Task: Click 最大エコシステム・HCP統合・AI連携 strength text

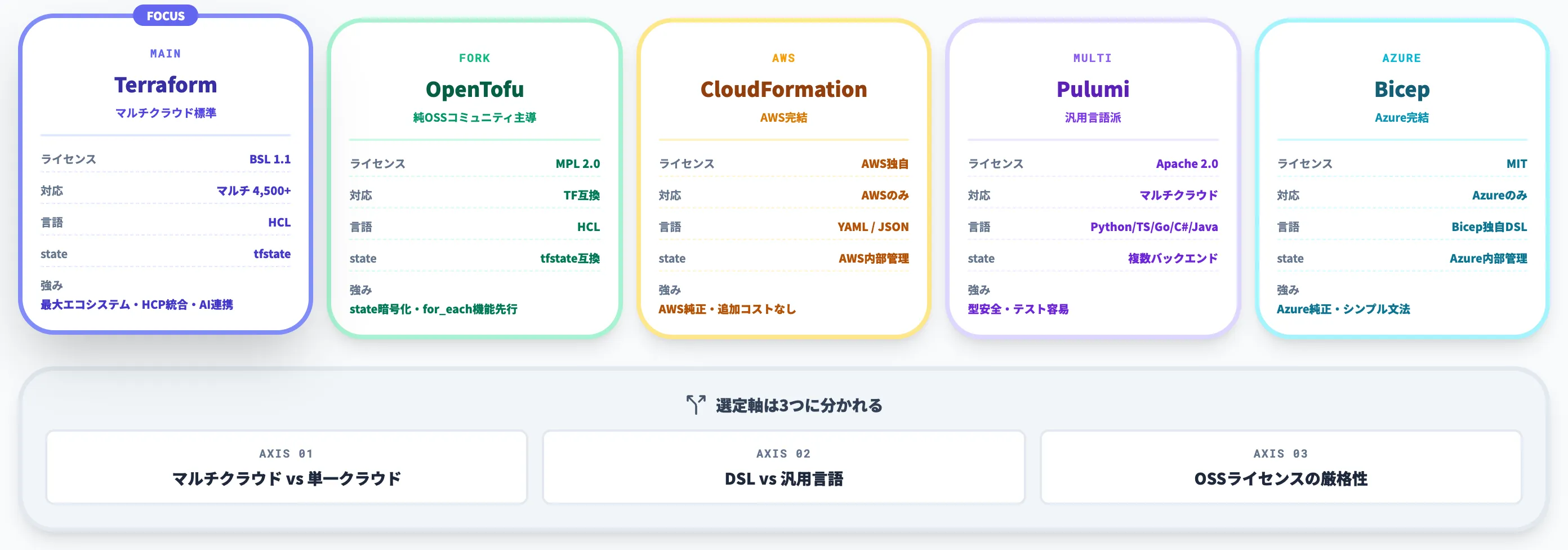Action: click(137, 304)
